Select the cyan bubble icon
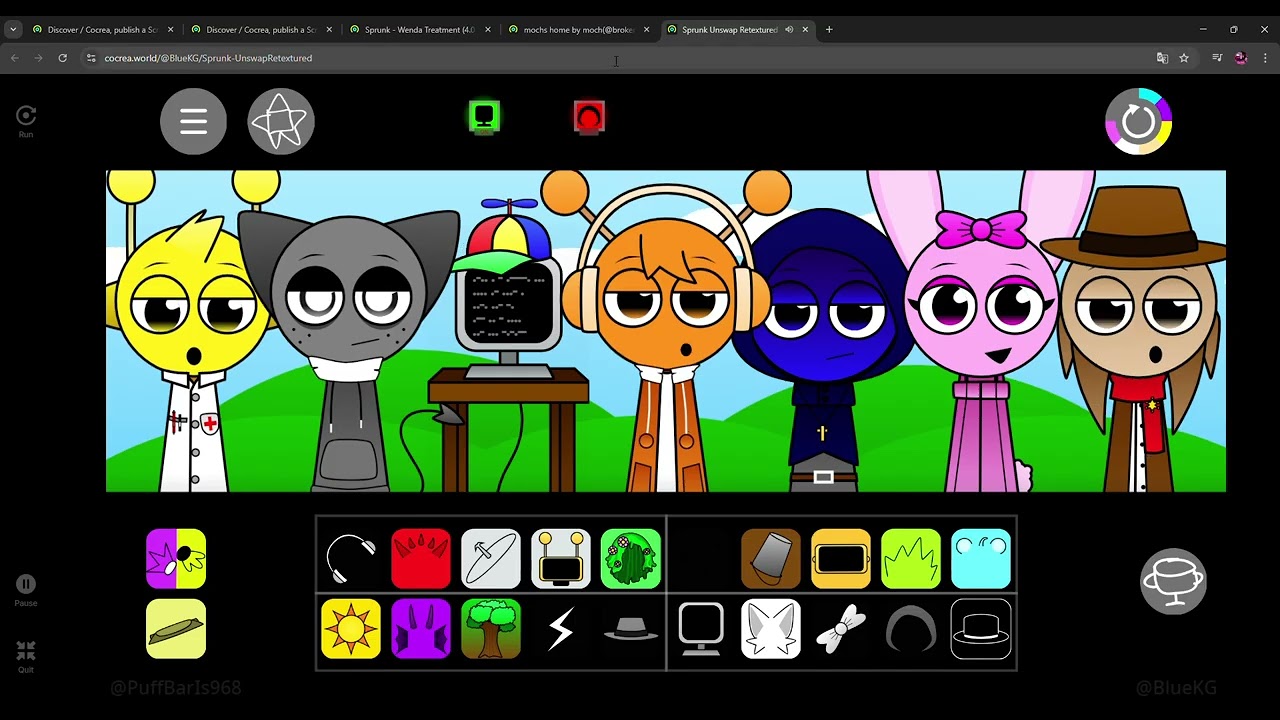 pyautogui.click(x=981, y=558)
